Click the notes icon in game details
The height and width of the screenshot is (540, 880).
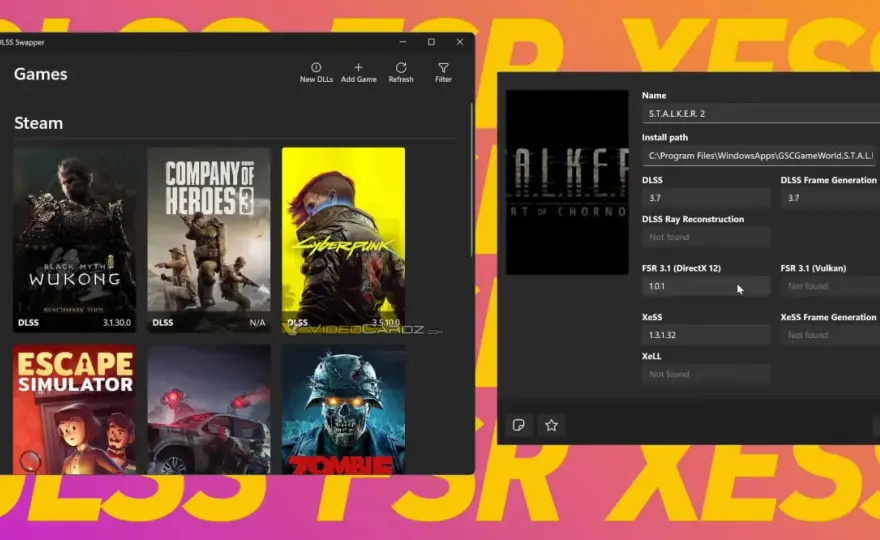[519, 425]
